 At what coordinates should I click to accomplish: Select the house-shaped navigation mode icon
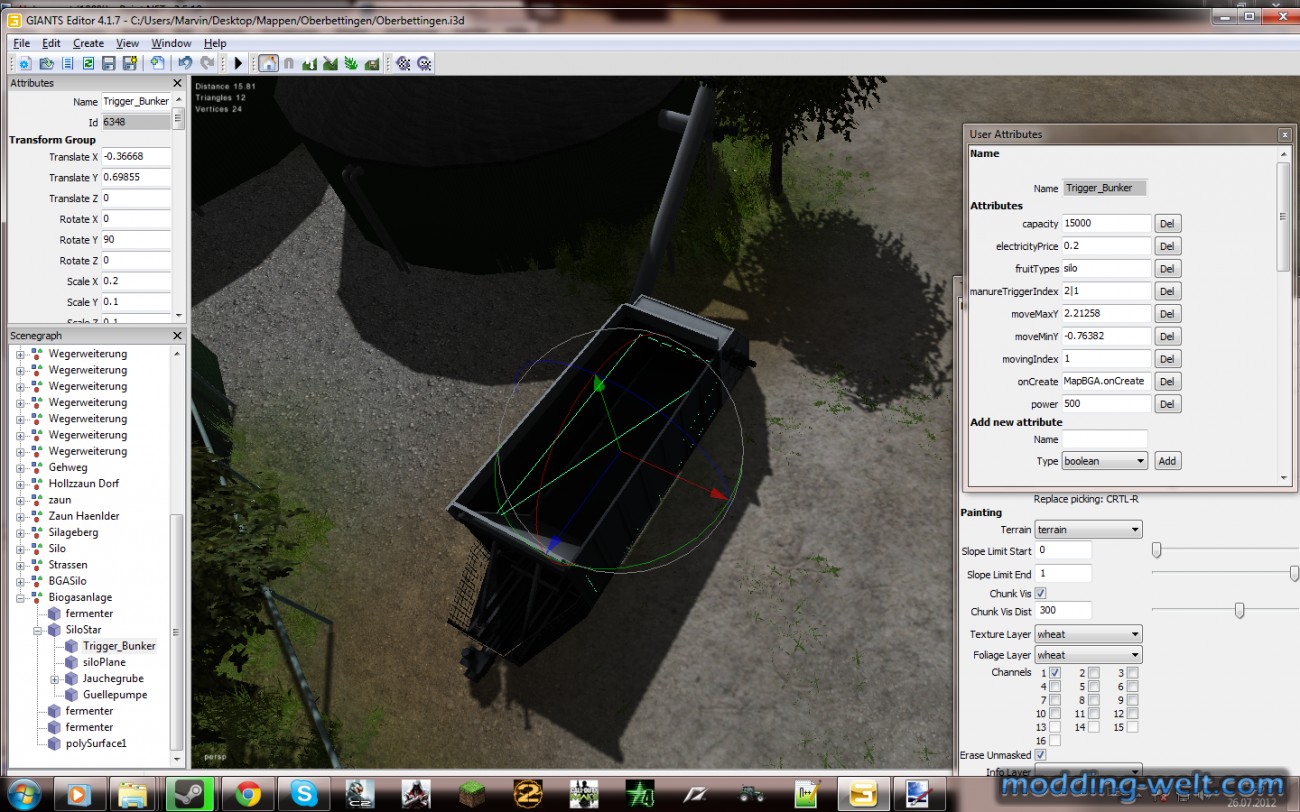click(x=268, y=63)
